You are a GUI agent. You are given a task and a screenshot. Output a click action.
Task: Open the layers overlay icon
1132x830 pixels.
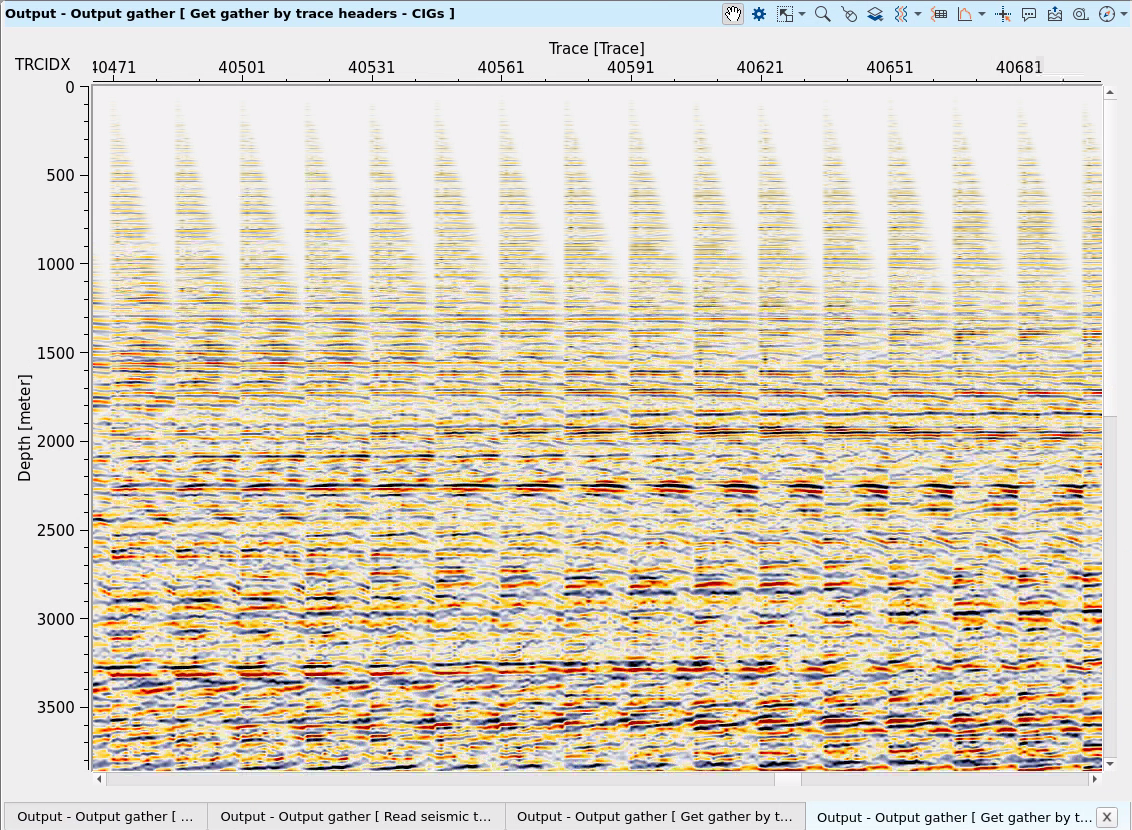coord(875,14)
